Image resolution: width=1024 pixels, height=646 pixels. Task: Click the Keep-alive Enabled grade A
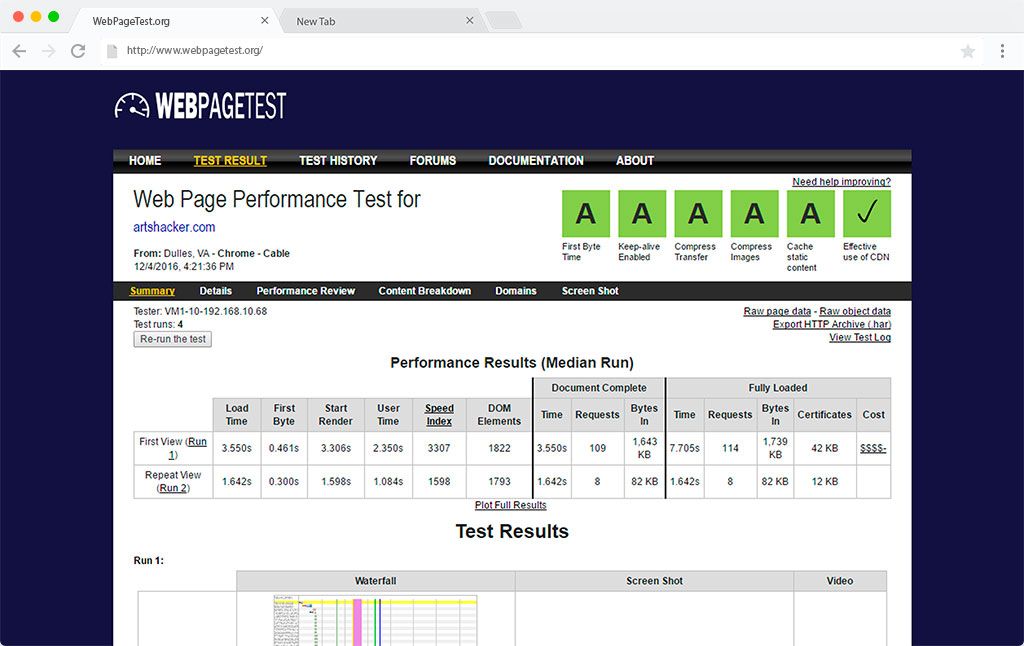tap(642, 214)
